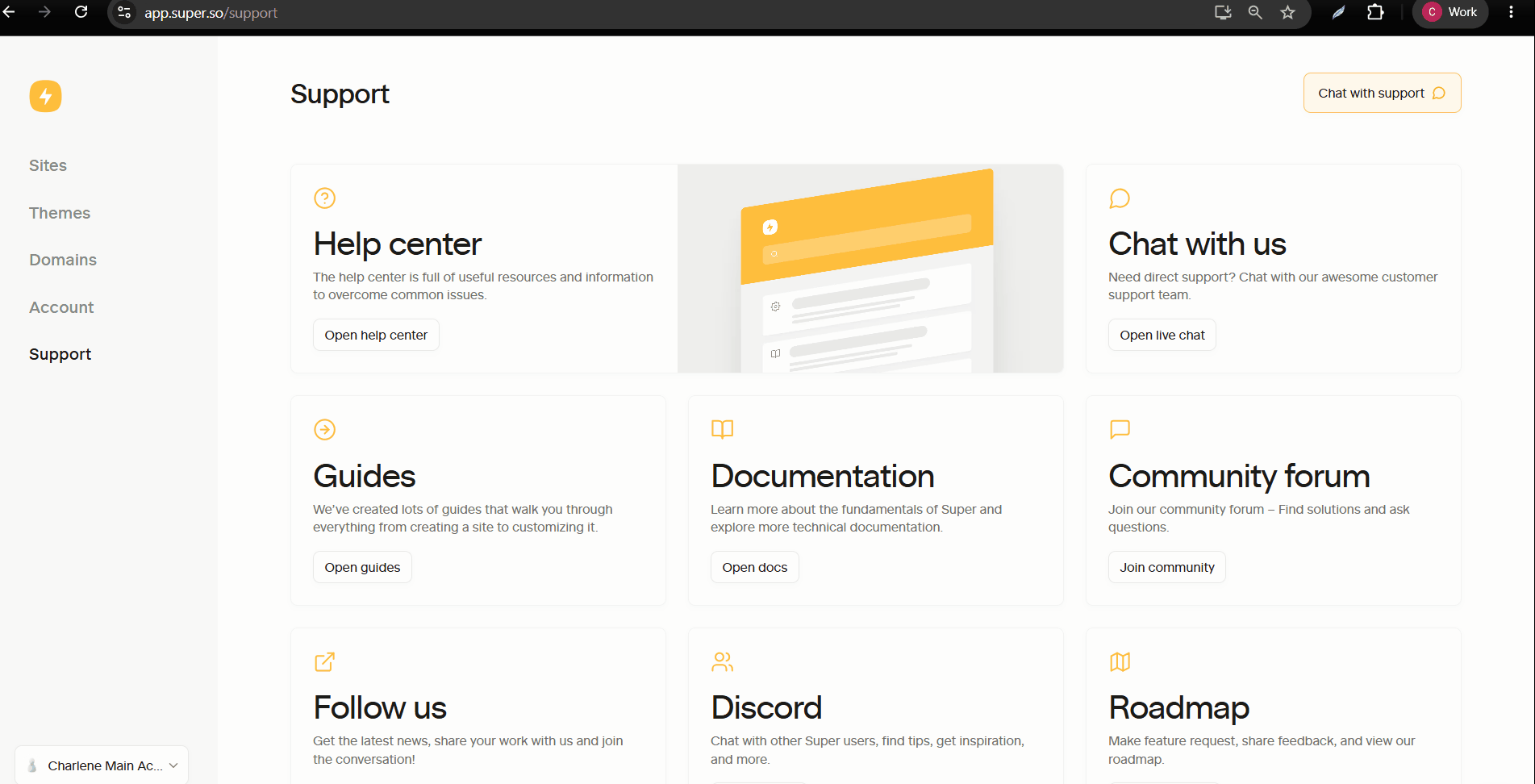The height and width of the screenshot is (784, 1535).
Task: Click Join community button
Action: coord(1166,567)
